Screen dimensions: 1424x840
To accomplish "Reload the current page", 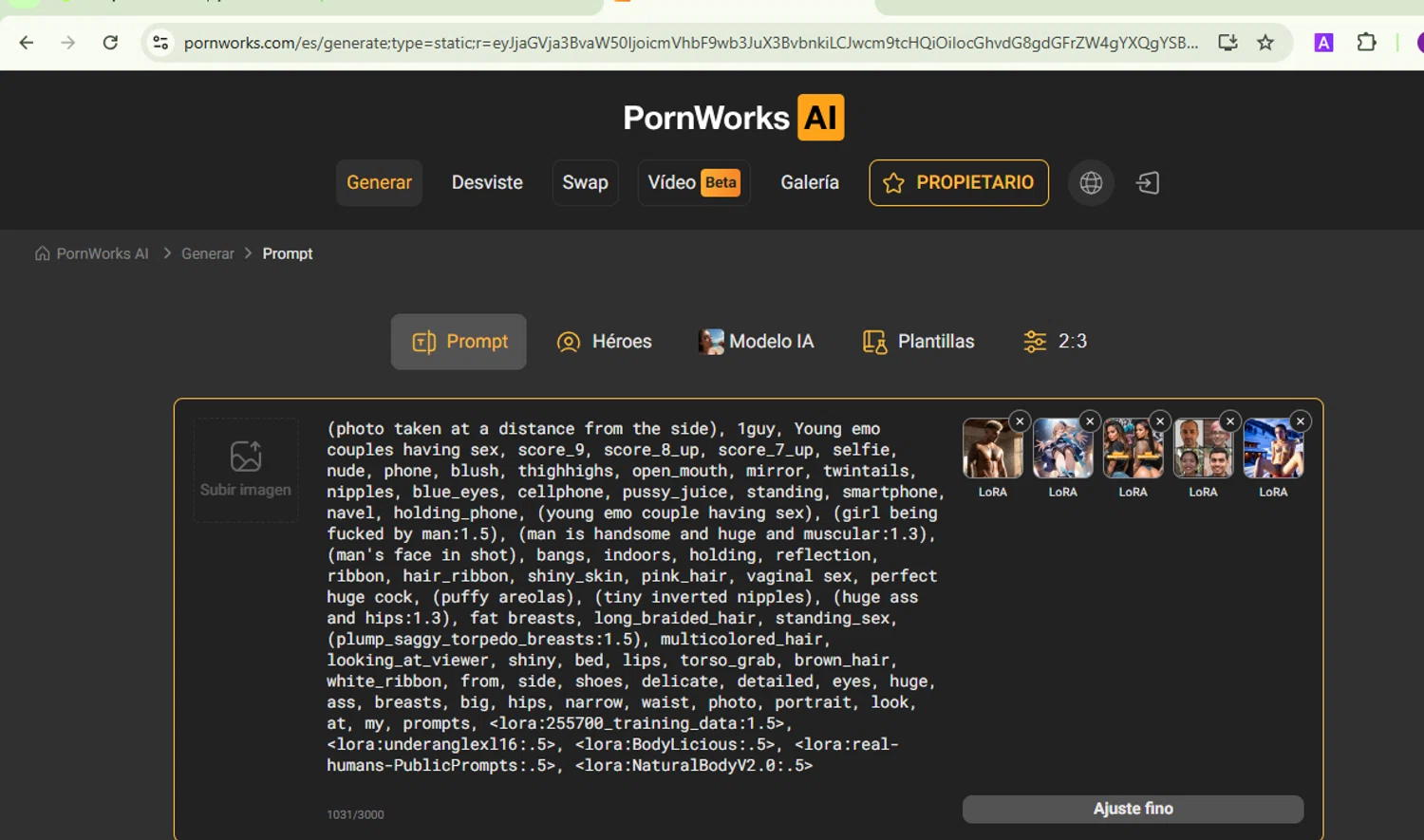I will [x=110, y=43].
